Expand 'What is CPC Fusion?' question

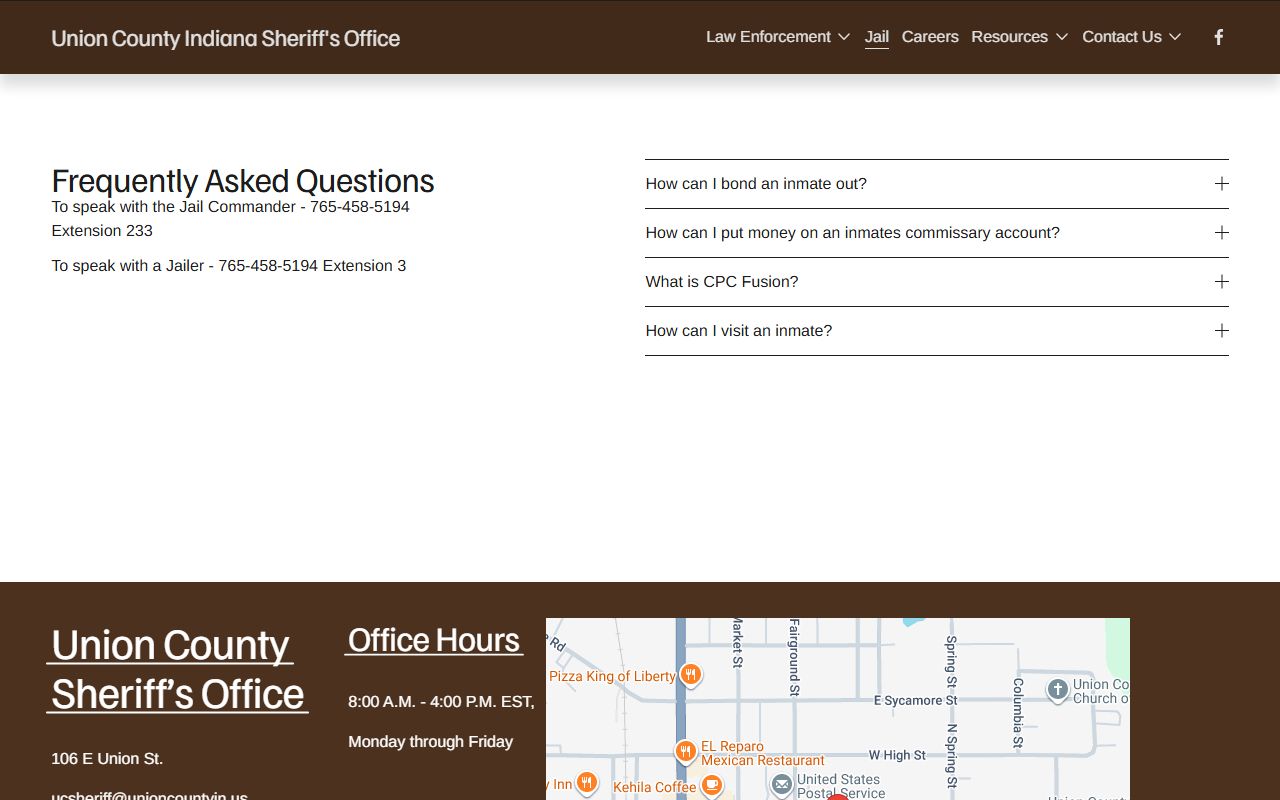[936, 282]
